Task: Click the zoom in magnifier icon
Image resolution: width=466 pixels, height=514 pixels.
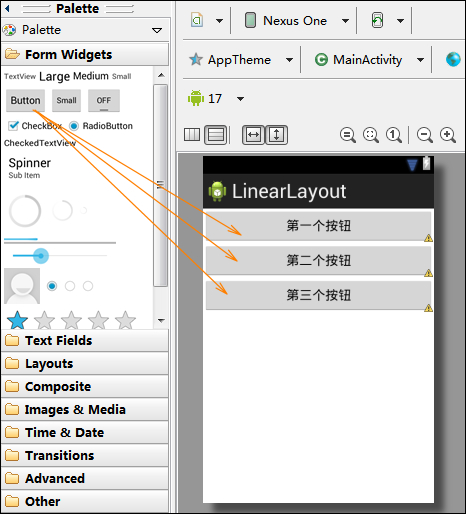Action: [x=448, y=135]
